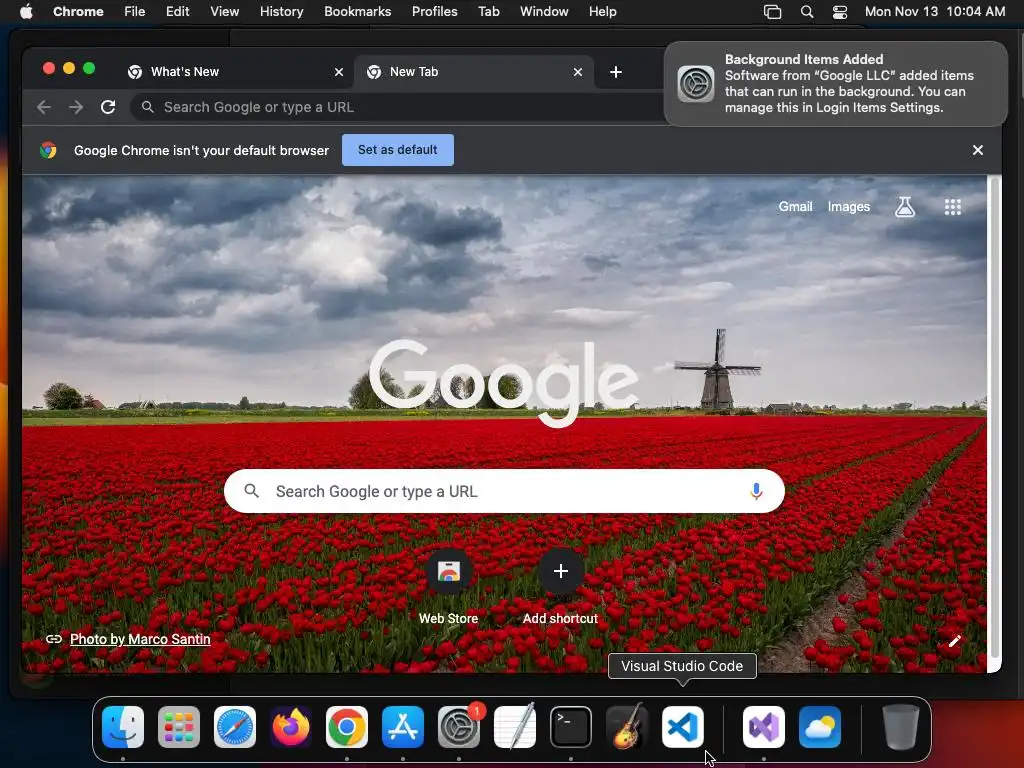1024x768 pixels.
Task: Click the menu bar date and time
Action: (935, 12)
